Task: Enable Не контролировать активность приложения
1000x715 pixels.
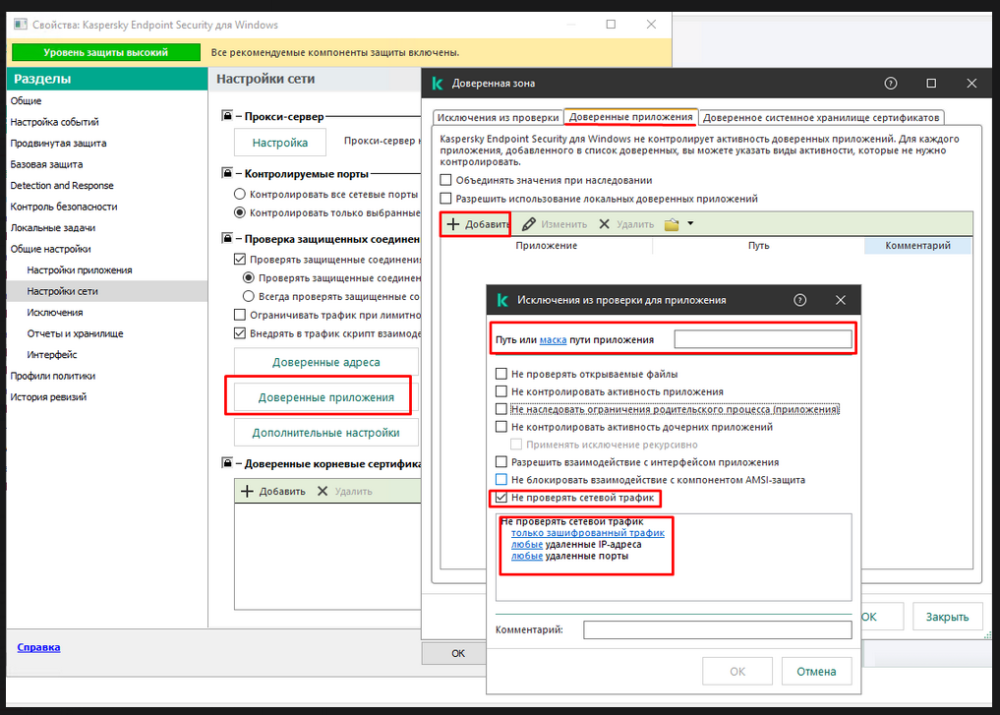Action: (501, 392)
